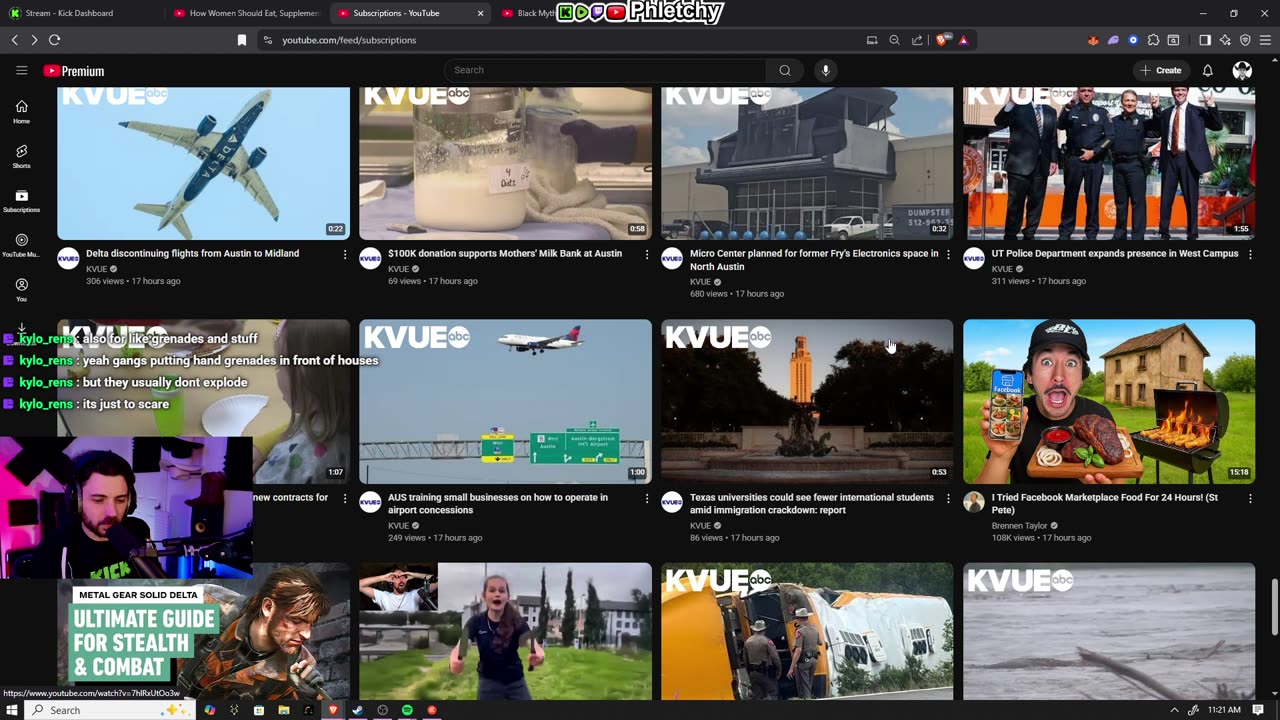
Task: Play the Facebook Marketplace Food thumbnail
Action: [x=1109, y=401]
